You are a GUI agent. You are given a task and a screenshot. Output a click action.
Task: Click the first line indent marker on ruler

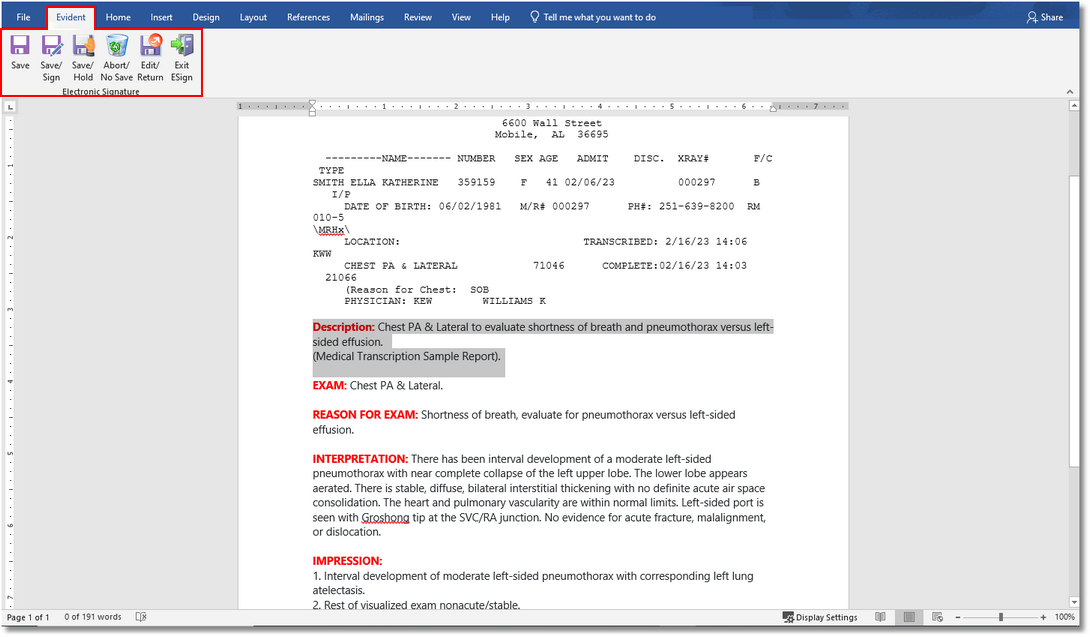tap(312, 104)
